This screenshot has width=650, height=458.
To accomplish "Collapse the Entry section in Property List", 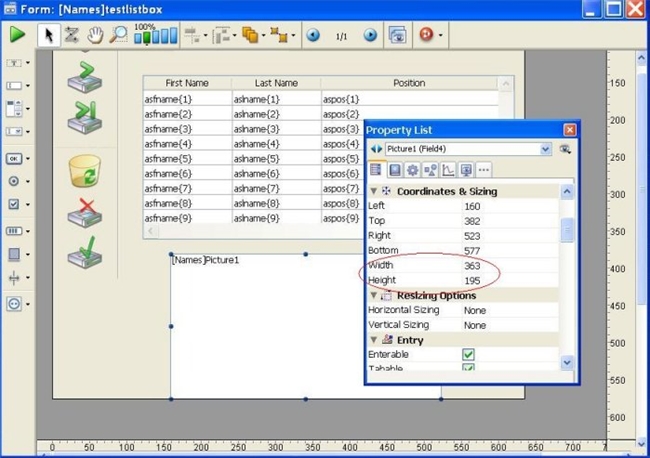I will click(x=374, y=341).
